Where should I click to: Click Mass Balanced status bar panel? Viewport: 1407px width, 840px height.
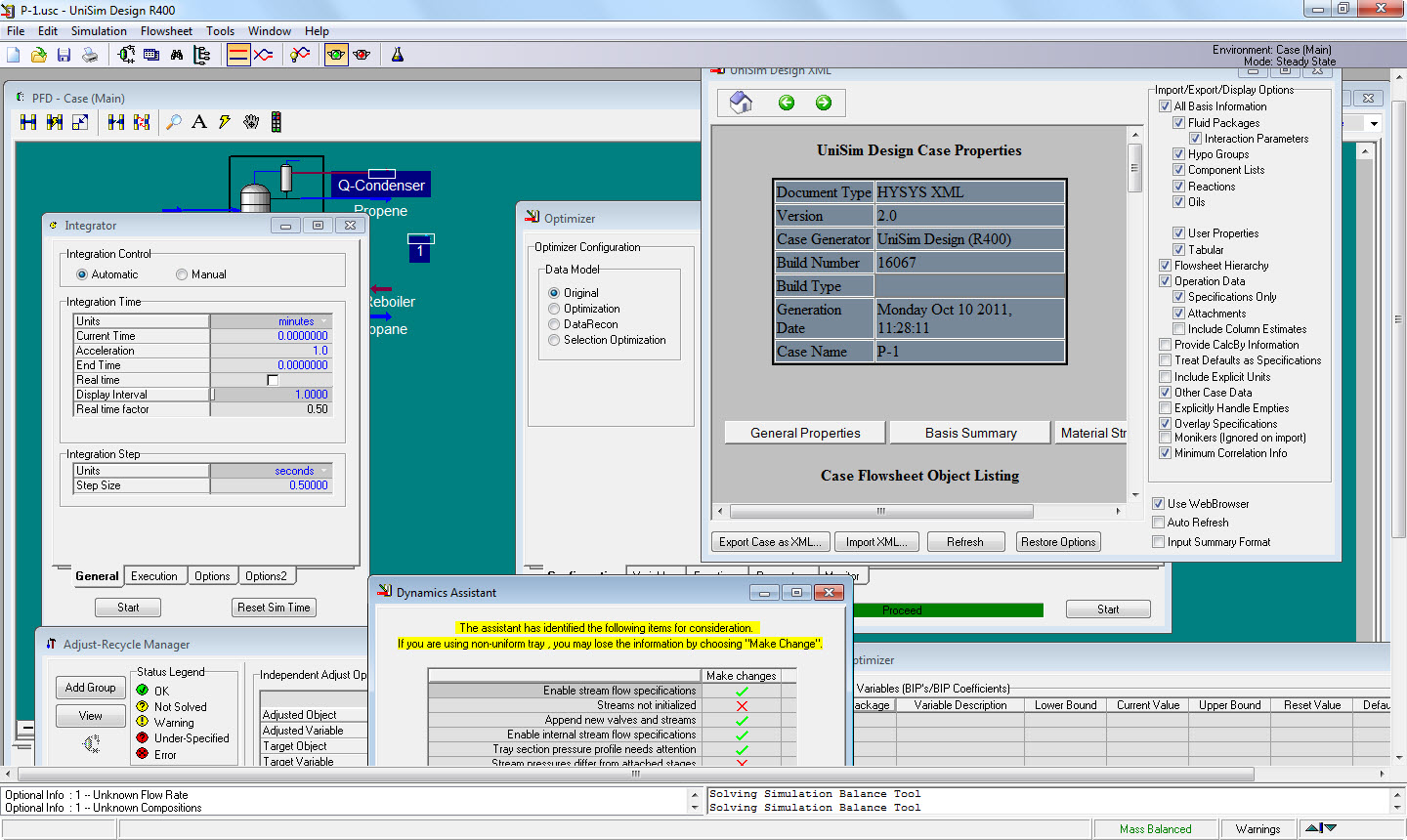(1155, 829)
